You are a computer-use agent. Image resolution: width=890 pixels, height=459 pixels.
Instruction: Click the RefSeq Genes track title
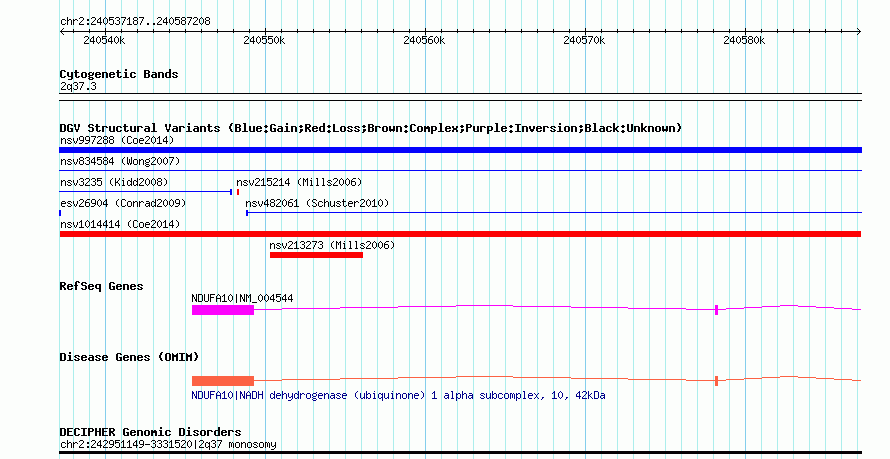tap(101, 286)
